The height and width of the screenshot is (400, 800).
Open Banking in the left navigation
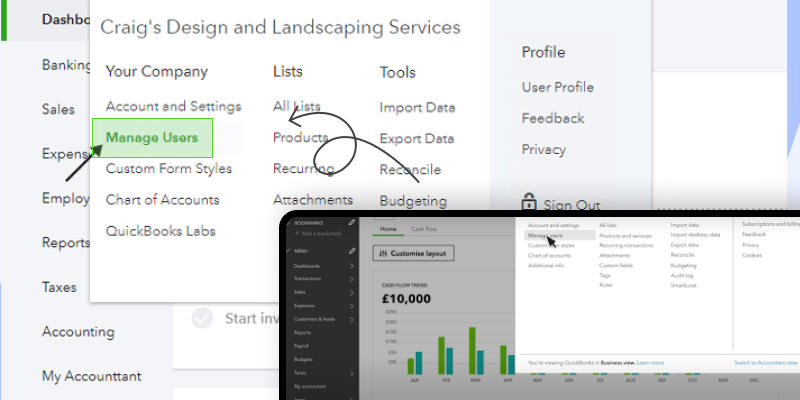coord(66,65)
